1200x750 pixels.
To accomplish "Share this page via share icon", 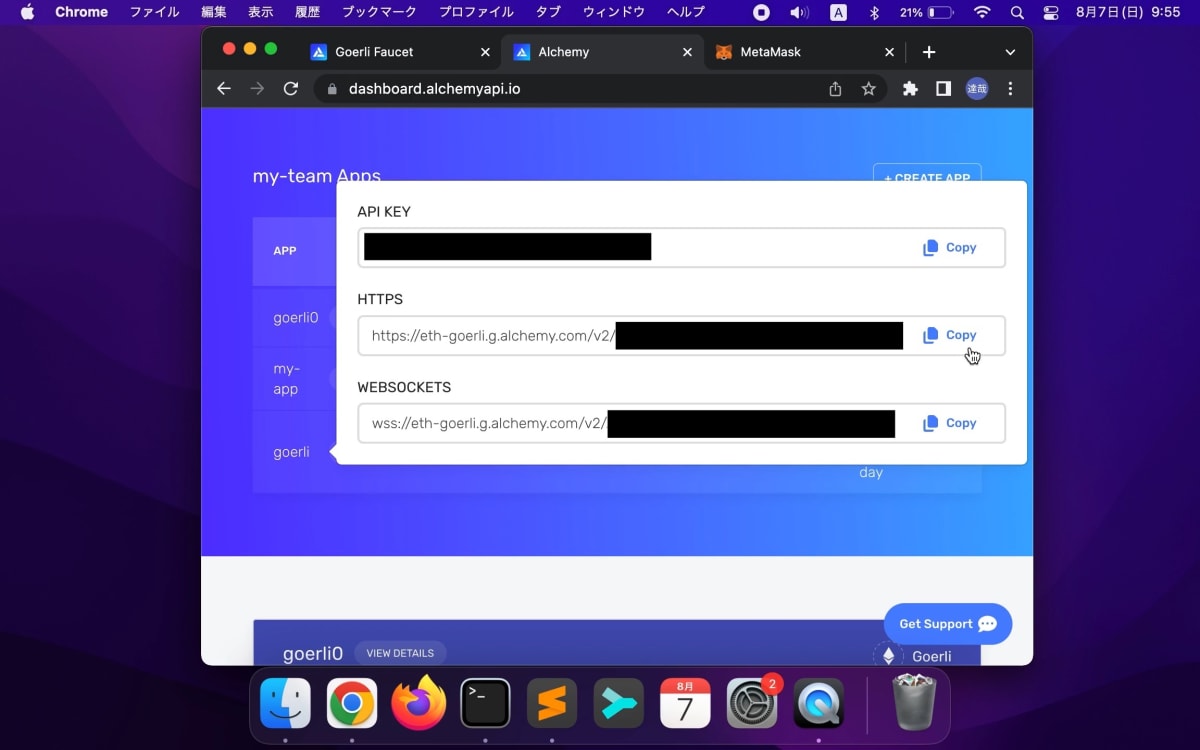I will (835, 89).
